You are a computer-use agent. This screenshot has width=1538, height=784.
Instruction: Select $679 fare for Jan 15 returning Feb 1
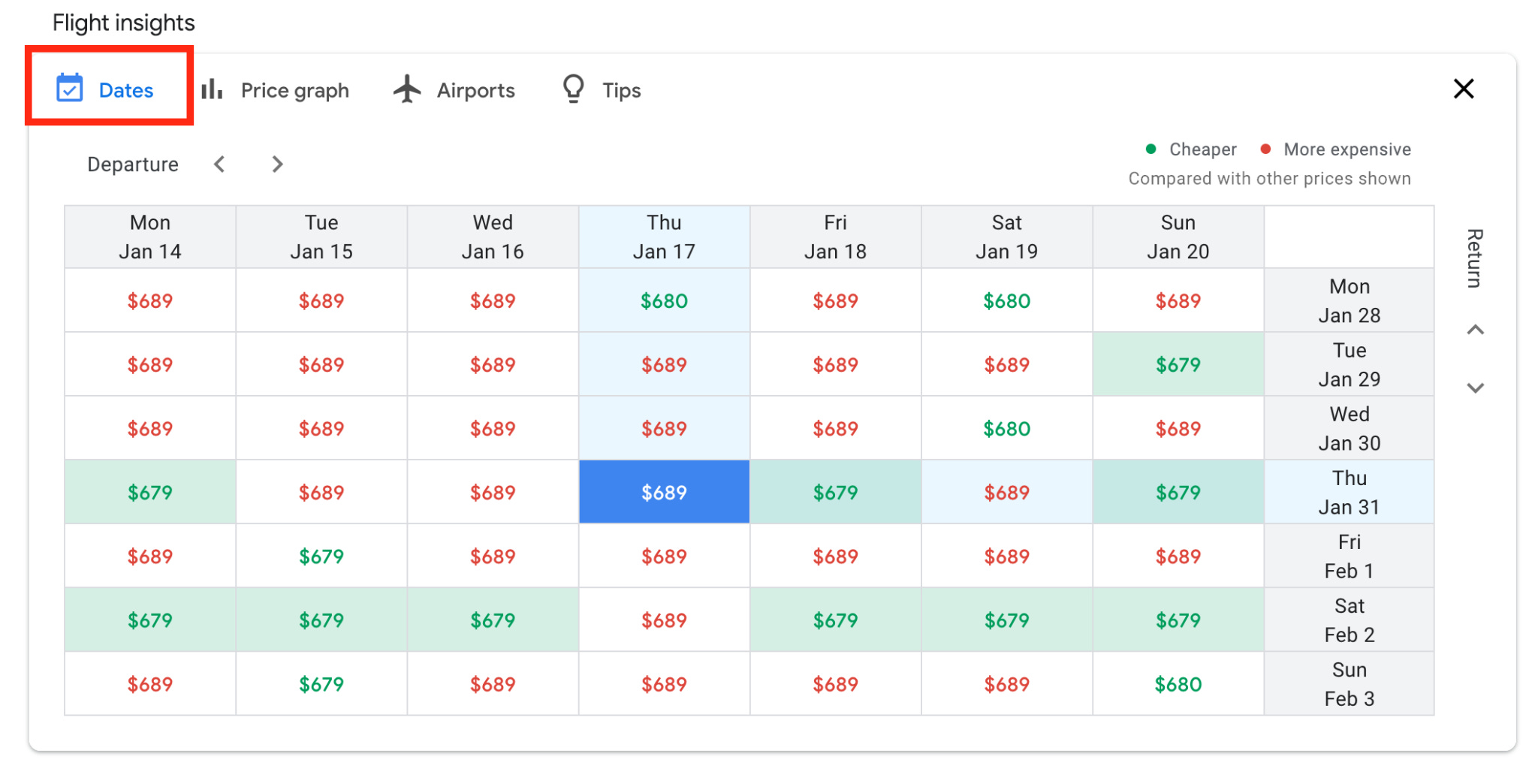coord(321,556)
